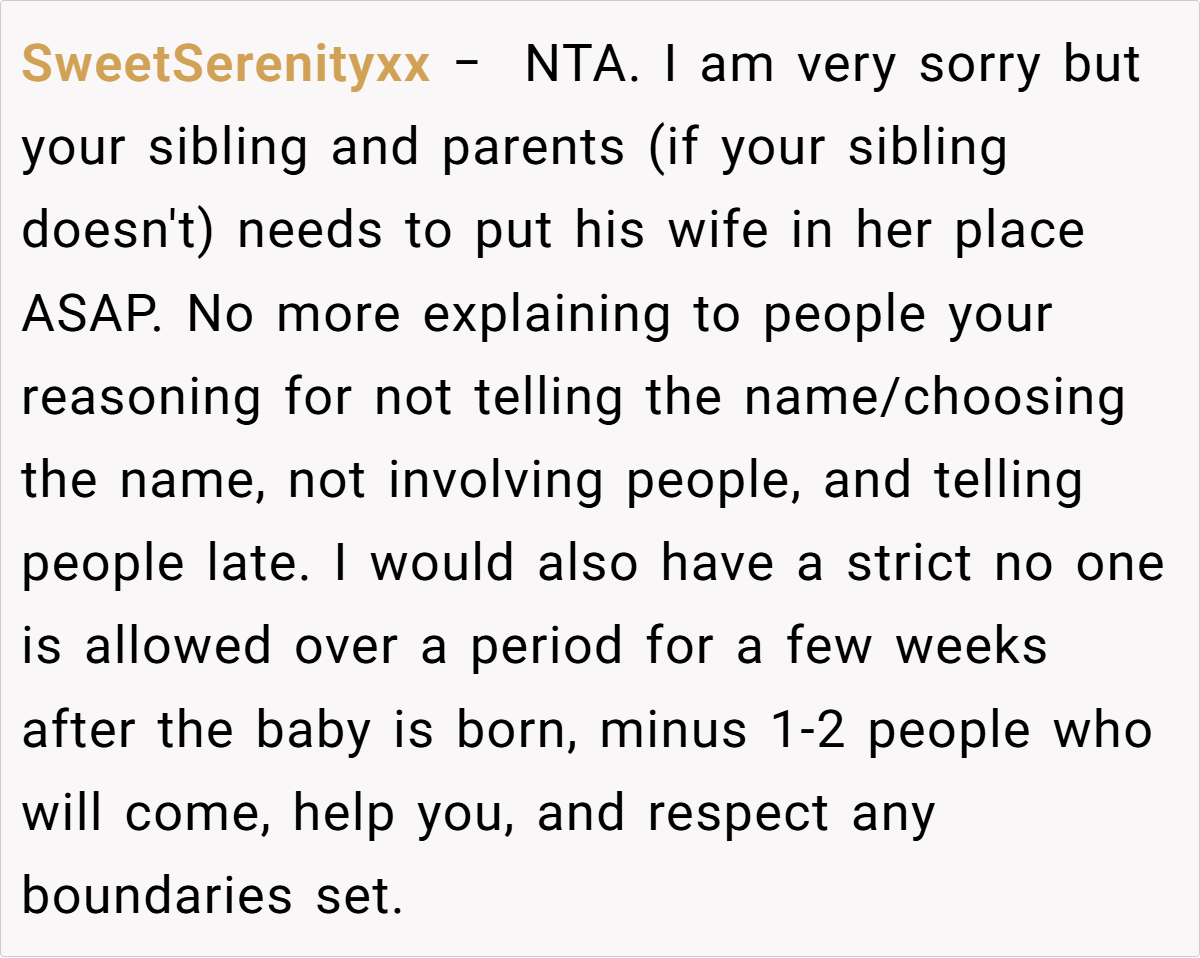Click the word "involving" in the comment

coord(496,480)
